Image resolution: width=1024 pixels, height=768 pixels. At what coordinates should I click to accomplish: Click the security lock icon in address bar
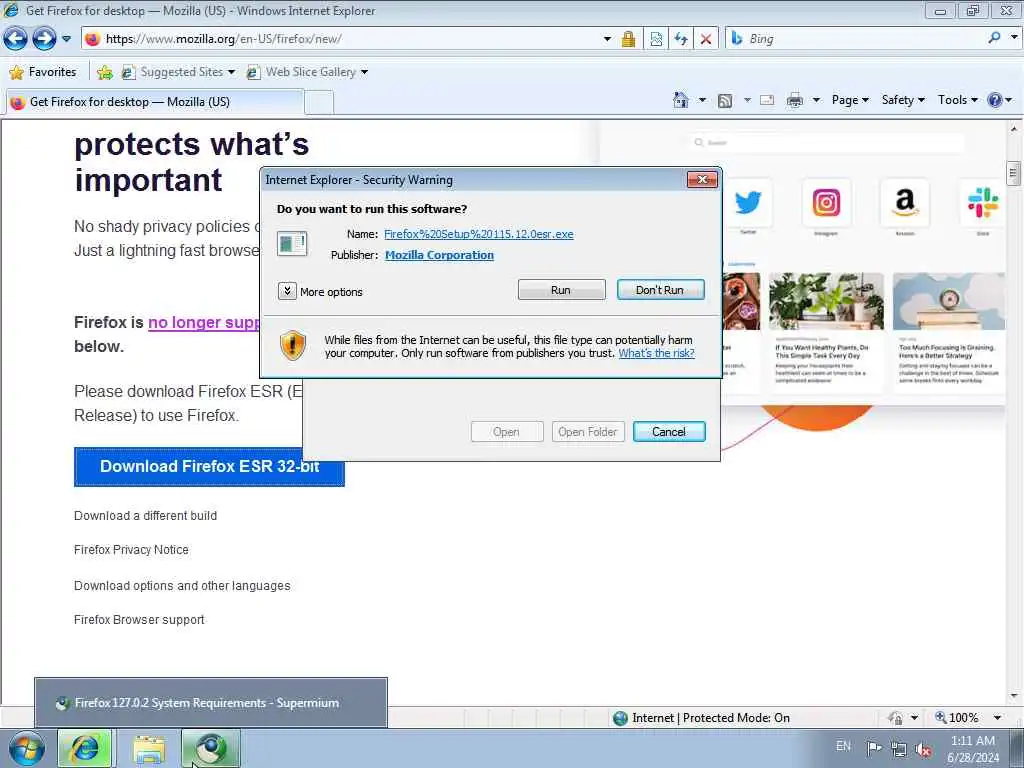pos(628,39)
